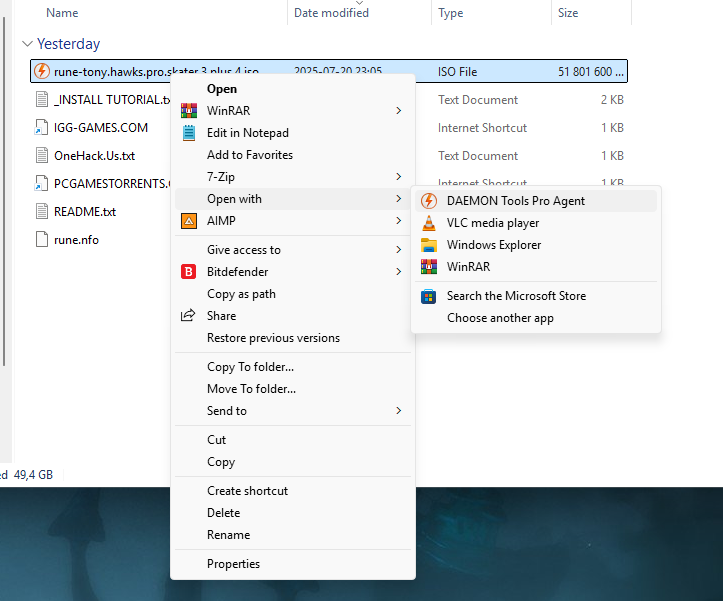Click the IGG-GAMES.COM shortcut icon
Viewport: 723px width, 601px height.
coord(41,127)
